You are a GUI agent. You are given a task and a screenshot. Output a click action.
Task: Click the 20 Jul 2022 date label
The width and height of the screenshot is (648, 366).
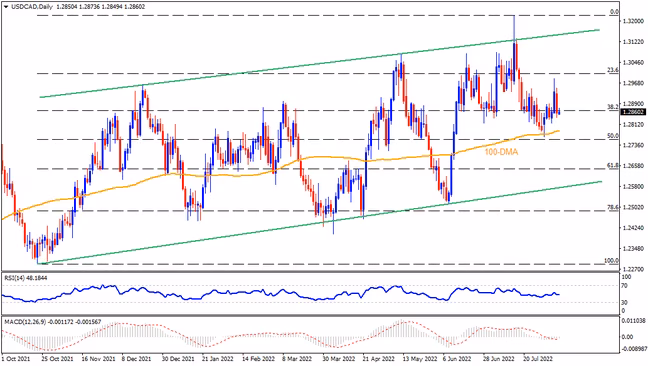538,358
